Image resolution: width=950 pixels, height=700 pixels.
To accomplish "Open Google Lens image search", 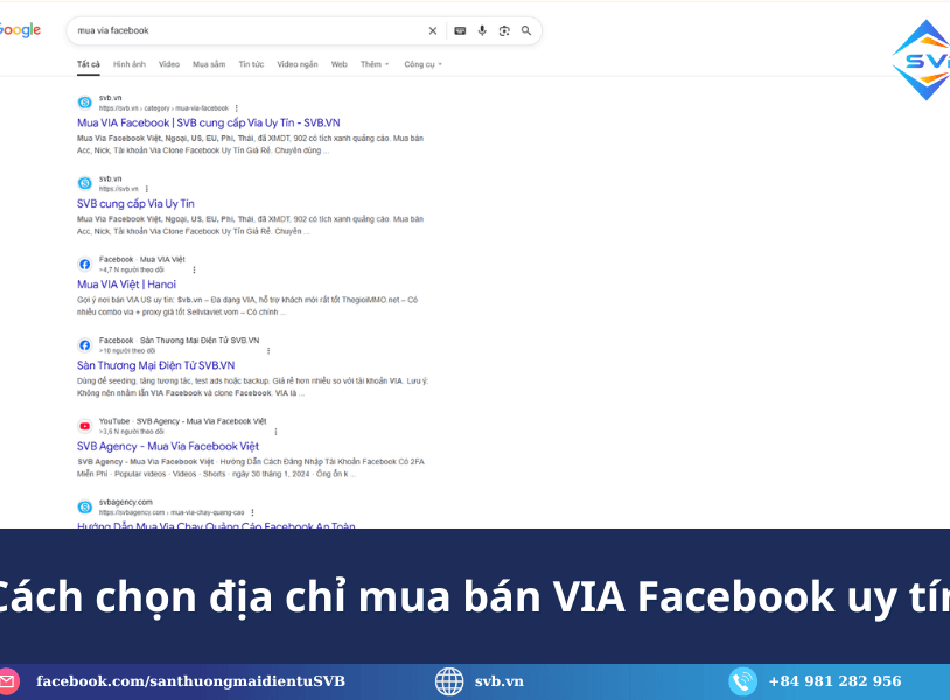I will [504, 31].
